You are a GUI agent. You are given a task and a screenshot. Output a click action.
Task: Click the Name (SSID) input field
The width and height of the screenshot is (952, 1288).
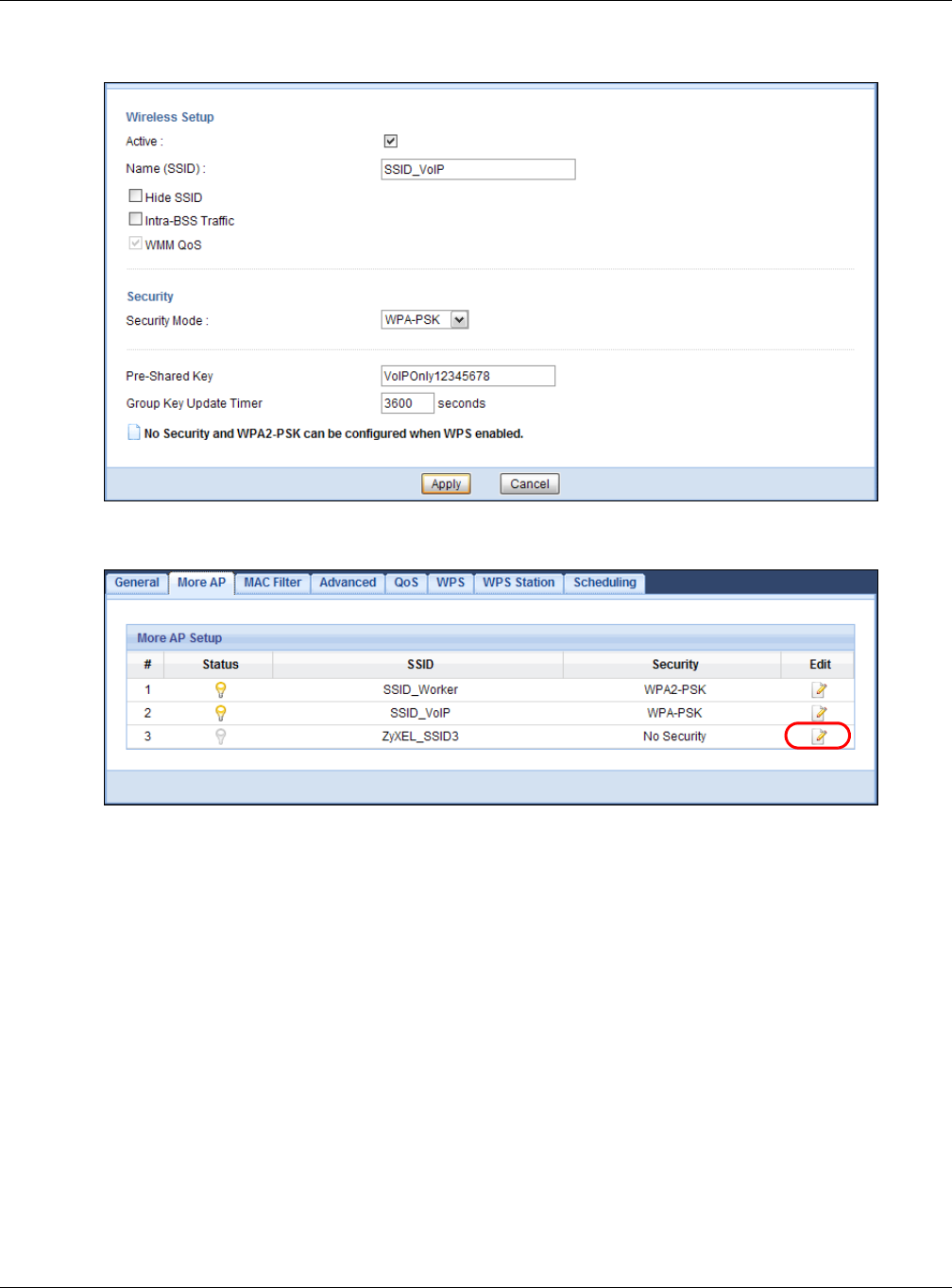click(478, 169)
